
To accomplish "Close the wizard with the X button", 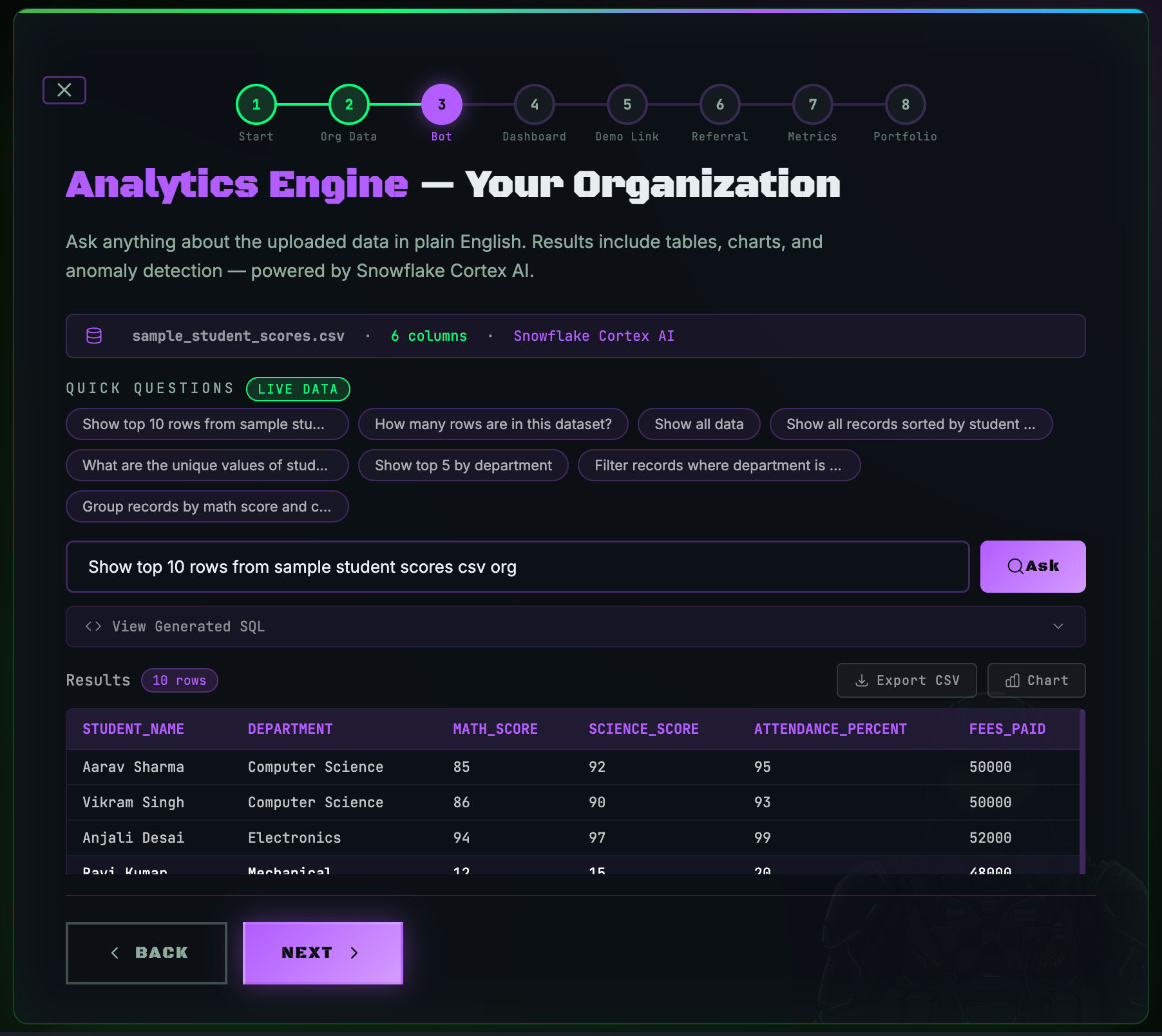I will click(64, 90).
